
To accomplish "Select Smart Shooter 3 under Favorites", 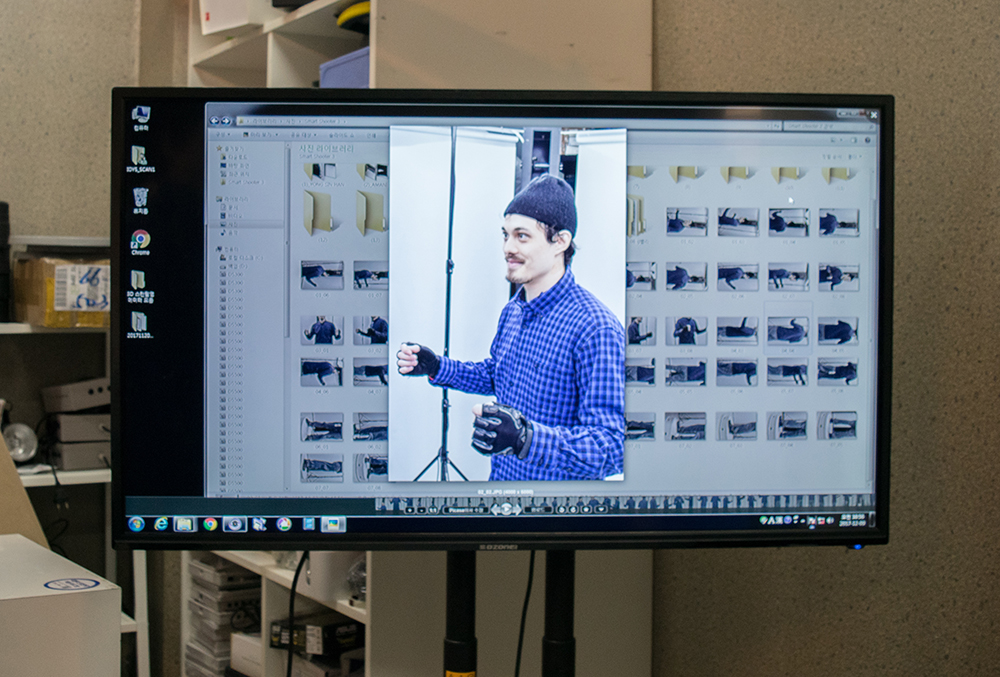I will 242,182.
